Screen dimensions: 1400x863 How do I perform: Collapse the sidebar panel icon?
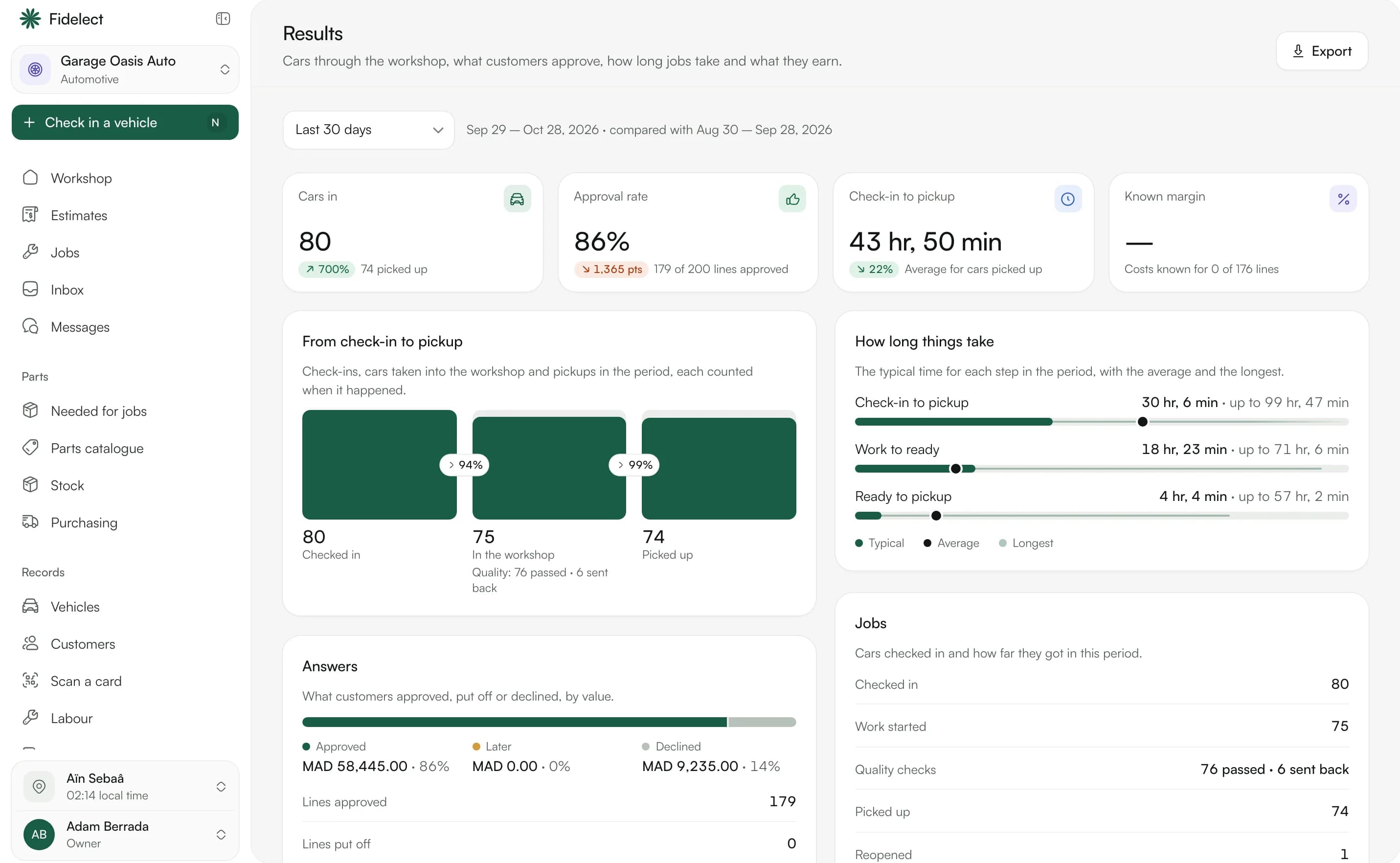(223, 19)
